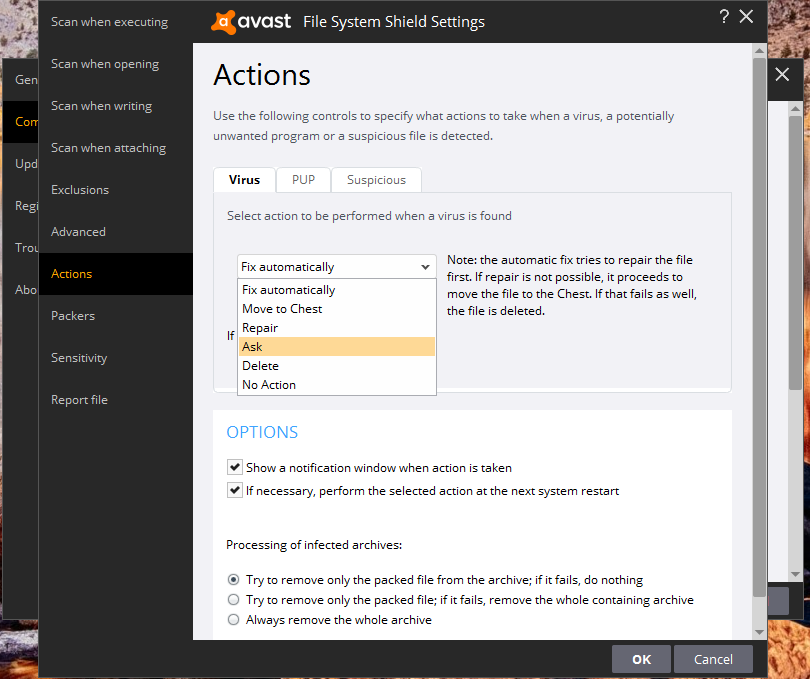Collapse the Fix automatically dropdown arrow
Image resolution: width=810 pixels, height=679 pixels.
click(425, 267)
